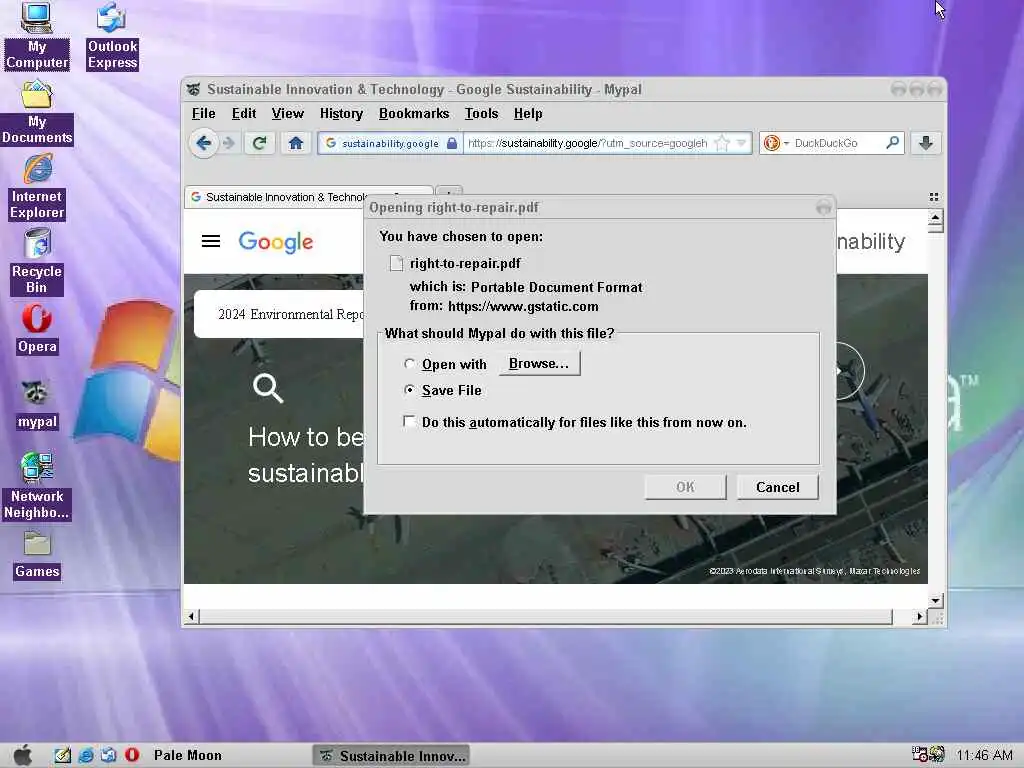This screenshot has width=1024, height=768.
Task: Open the Recycle Bin icon
Action: pyautogui.click(x=37, y=261)
